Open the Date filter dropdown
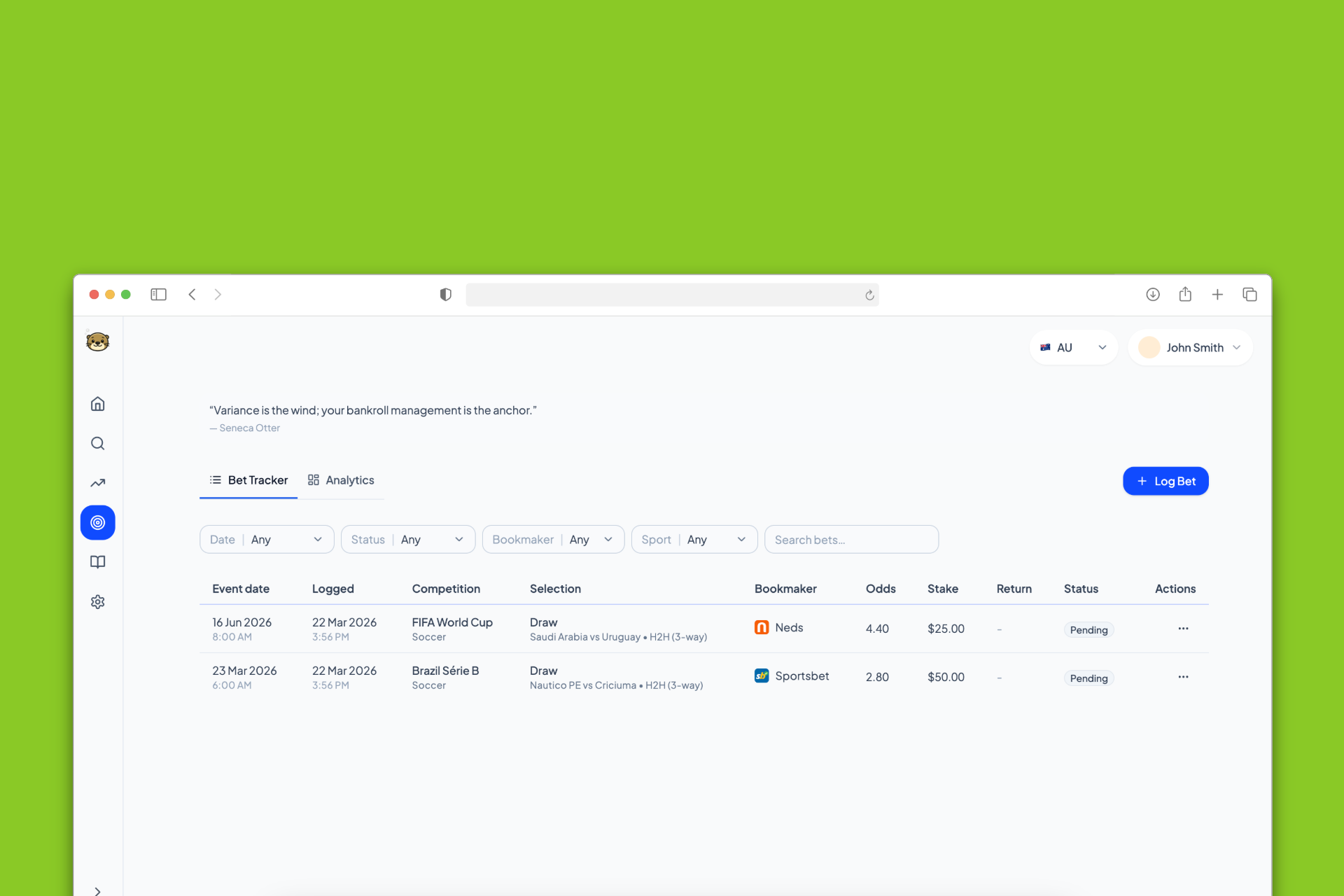1344x896 pixels. point(267,540)
